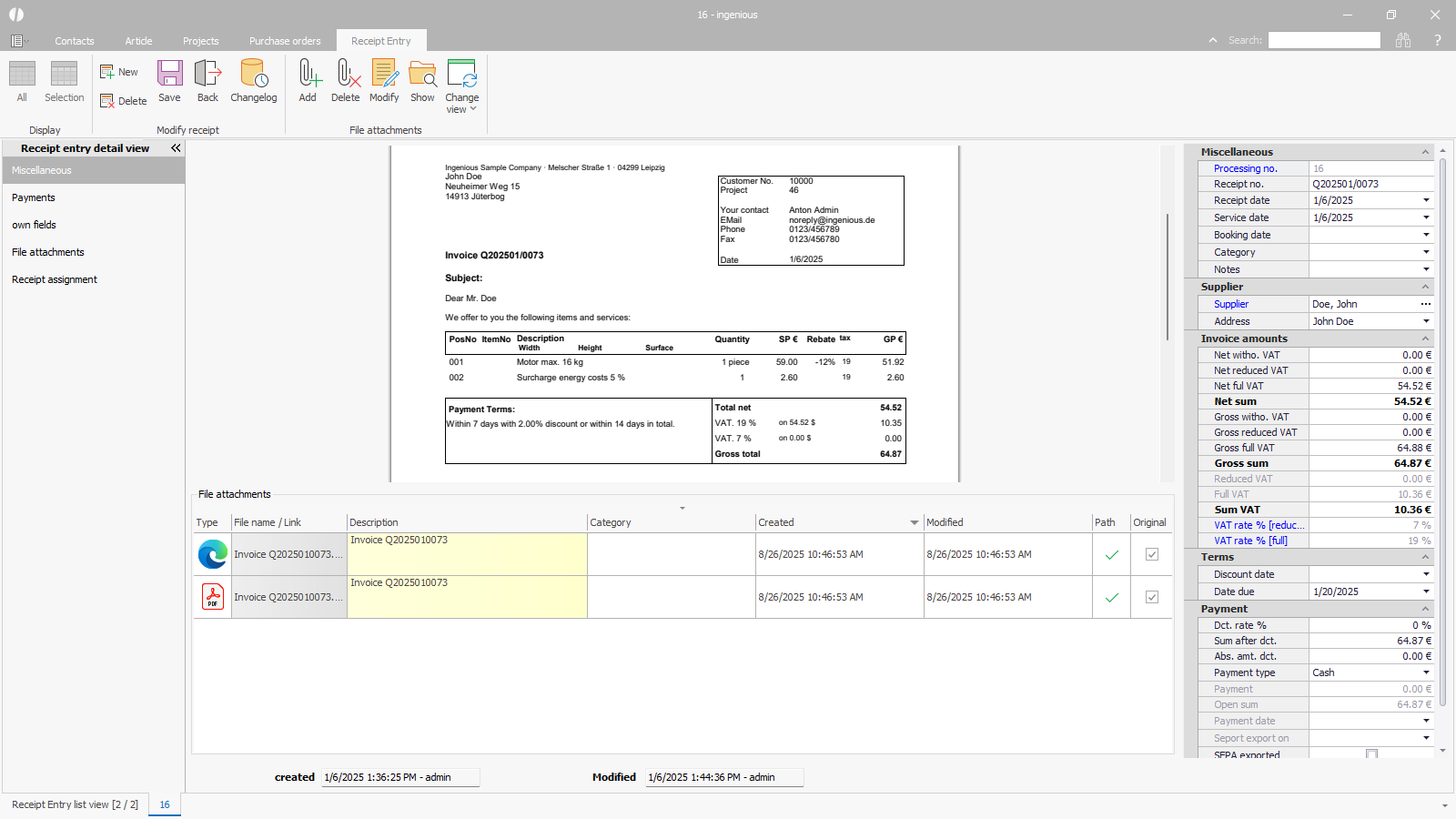Open the Payment type dropdown
Screen dimensions: 1456x819
coord(1426,672)
